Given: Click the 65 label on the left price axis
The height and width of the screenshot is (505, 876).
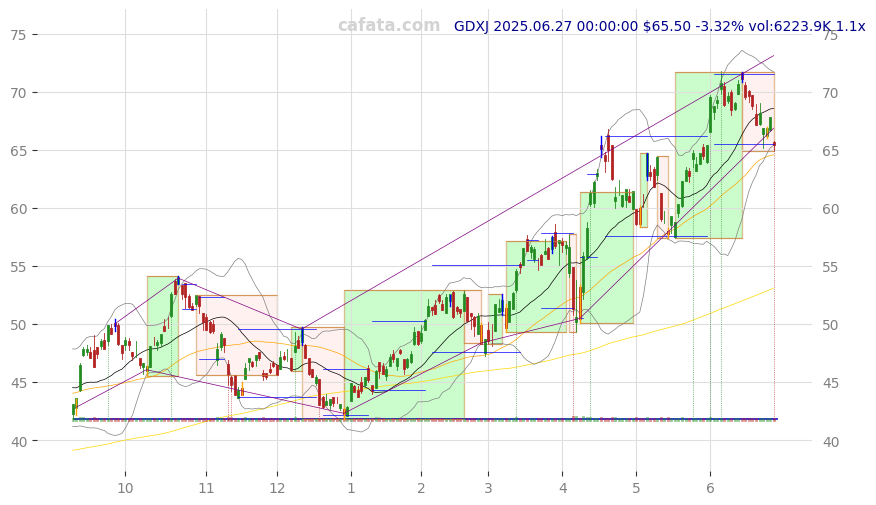Looking at the screenshot, I should tap(18, 151).
